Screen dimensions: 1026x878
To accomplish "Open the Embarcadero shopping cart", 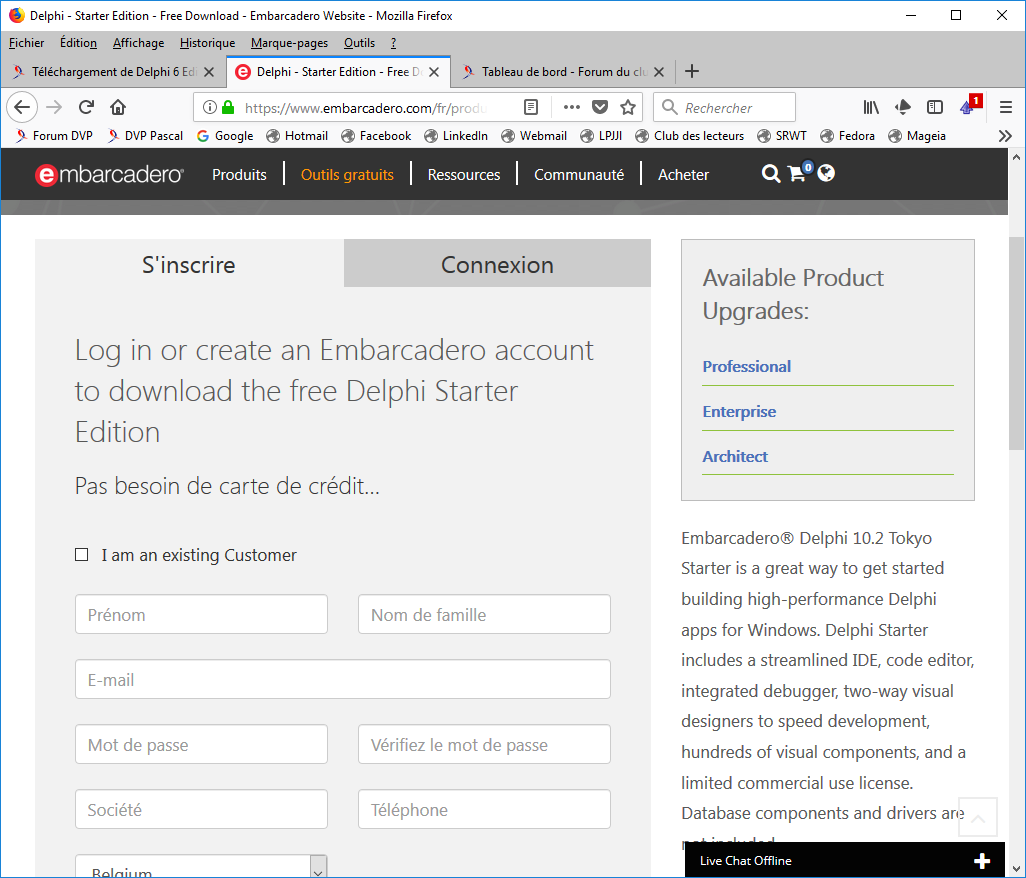I will point(798,174).
